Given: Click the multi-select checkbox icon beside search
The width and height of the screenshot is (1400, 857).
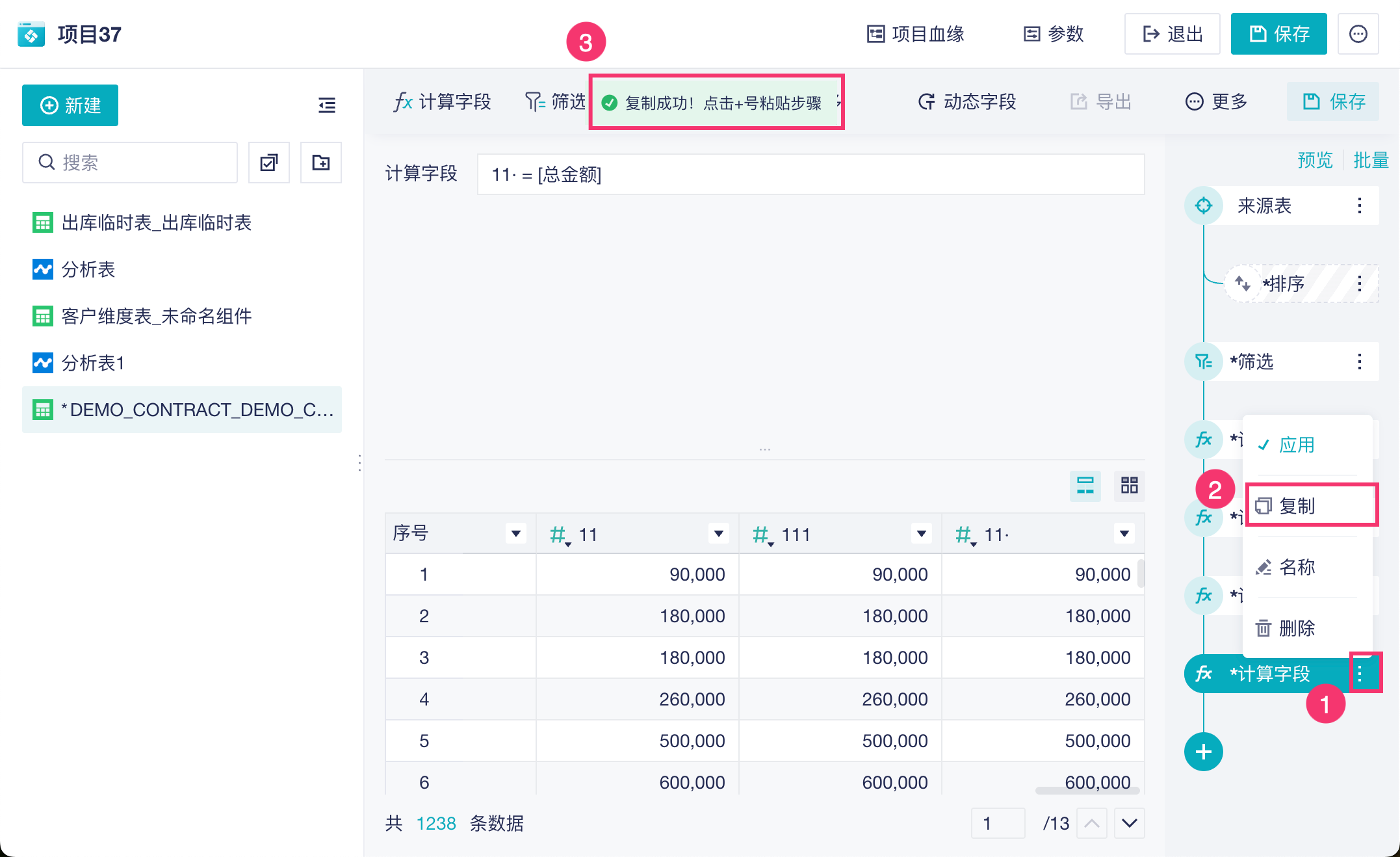Looking at the screenshot, I should [269, 163].
